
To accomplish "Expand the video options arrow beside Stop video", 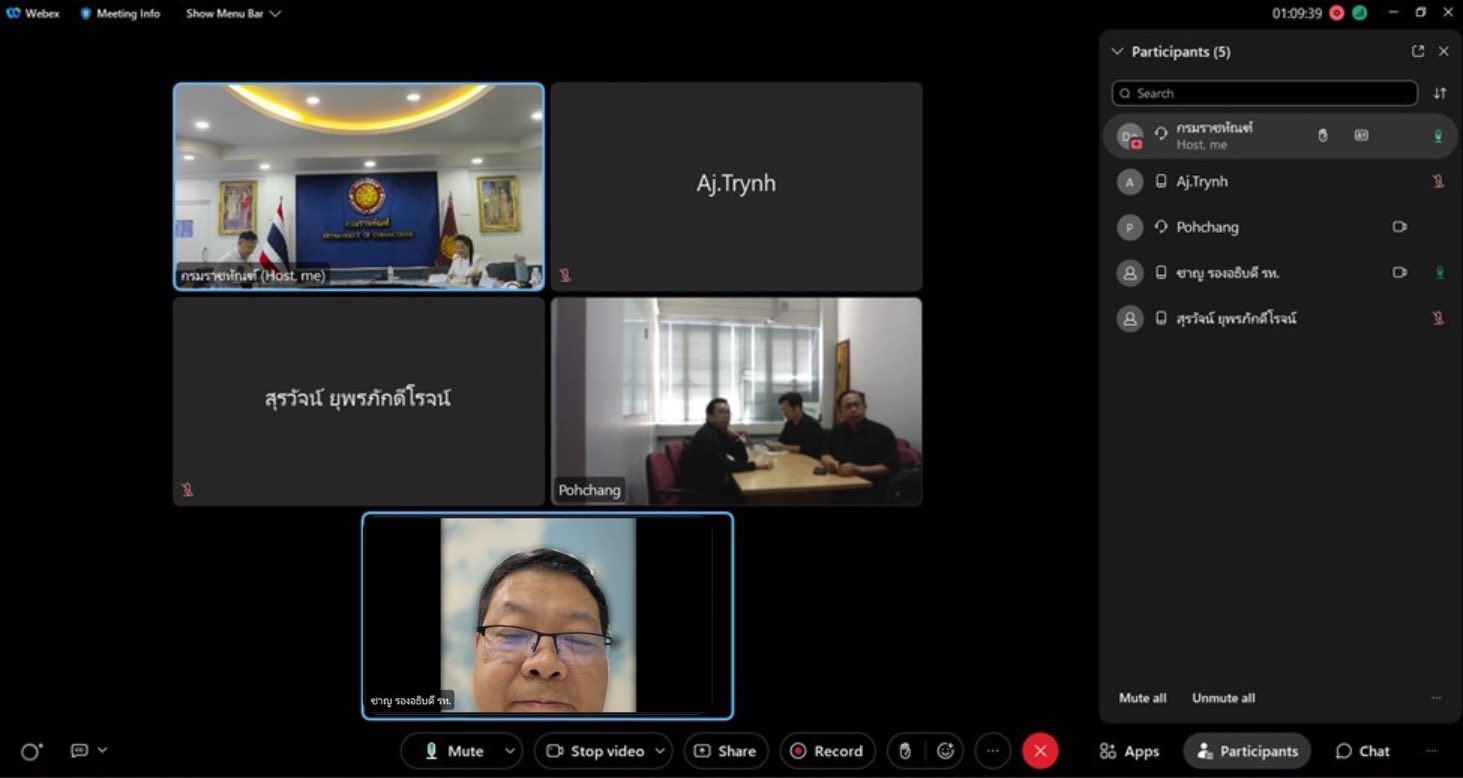I will click(x=660, y=751).
